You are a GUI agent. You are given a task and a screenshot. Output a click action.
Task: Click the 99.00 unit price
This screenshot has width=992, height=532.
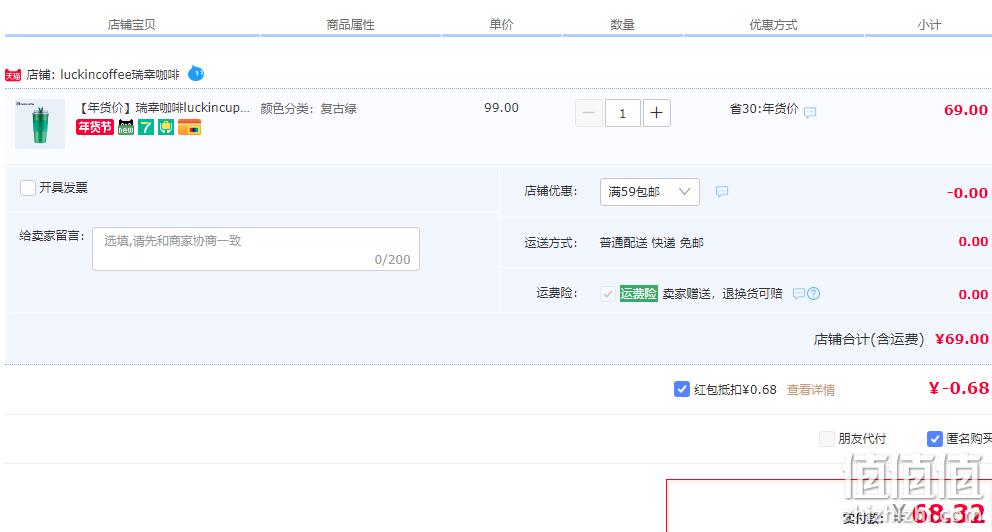point(501,108)
